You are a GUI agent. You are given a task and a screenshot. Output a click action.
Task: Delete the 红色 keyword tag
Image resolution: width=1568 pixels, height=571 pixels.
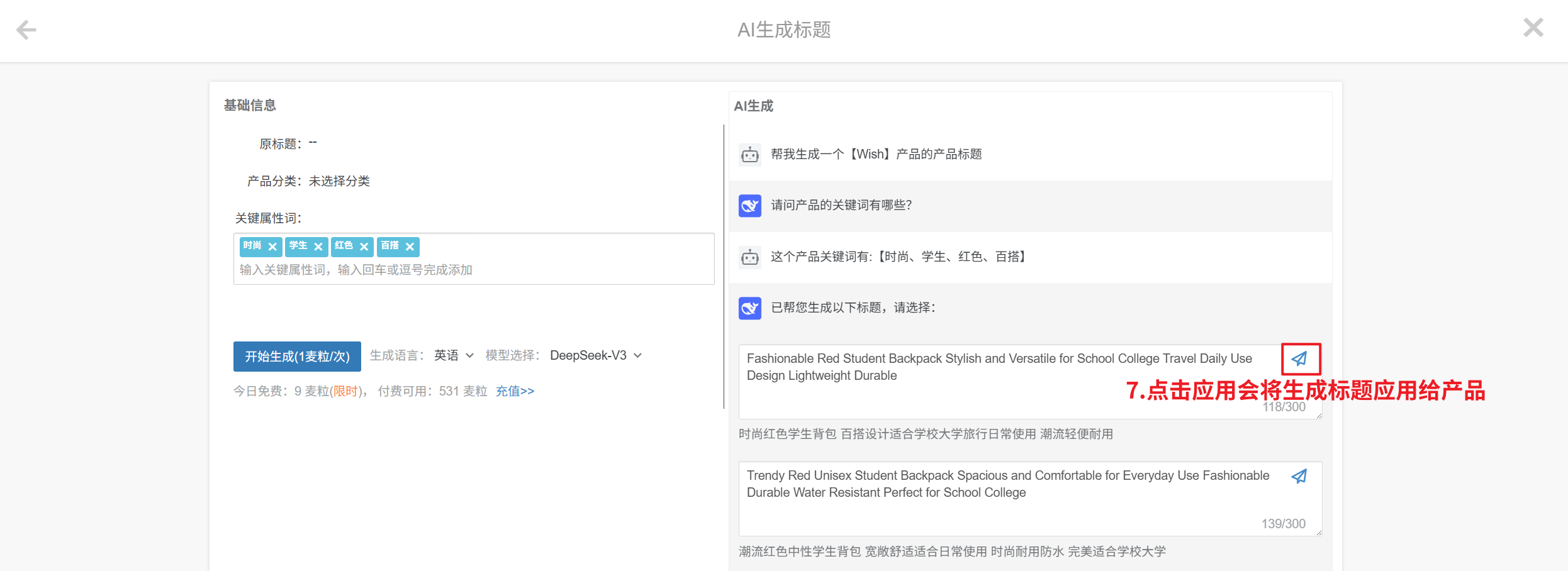364,247
